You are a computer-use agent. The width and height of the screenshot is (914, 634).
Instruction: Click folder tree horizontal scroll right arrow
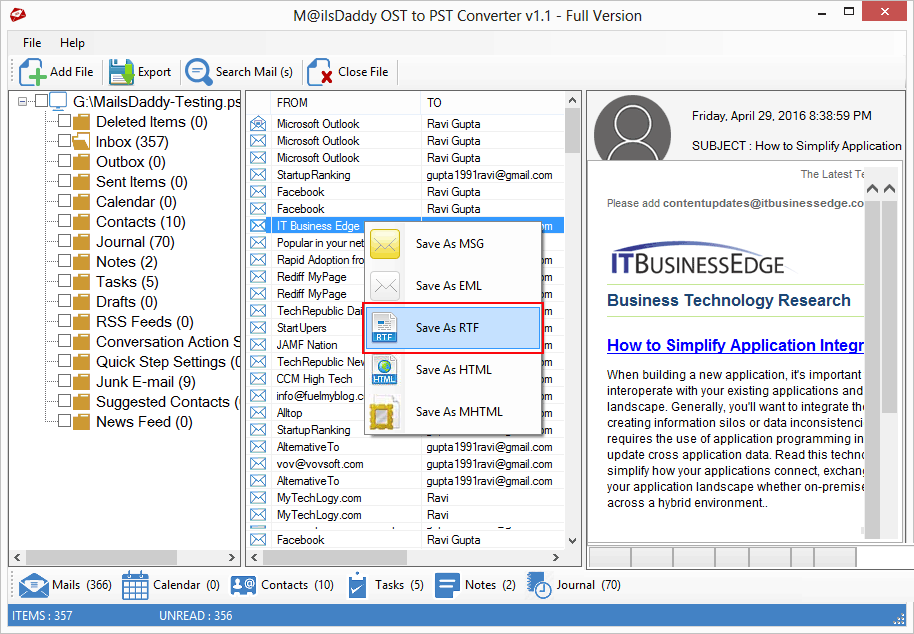(x=232, y=557)
